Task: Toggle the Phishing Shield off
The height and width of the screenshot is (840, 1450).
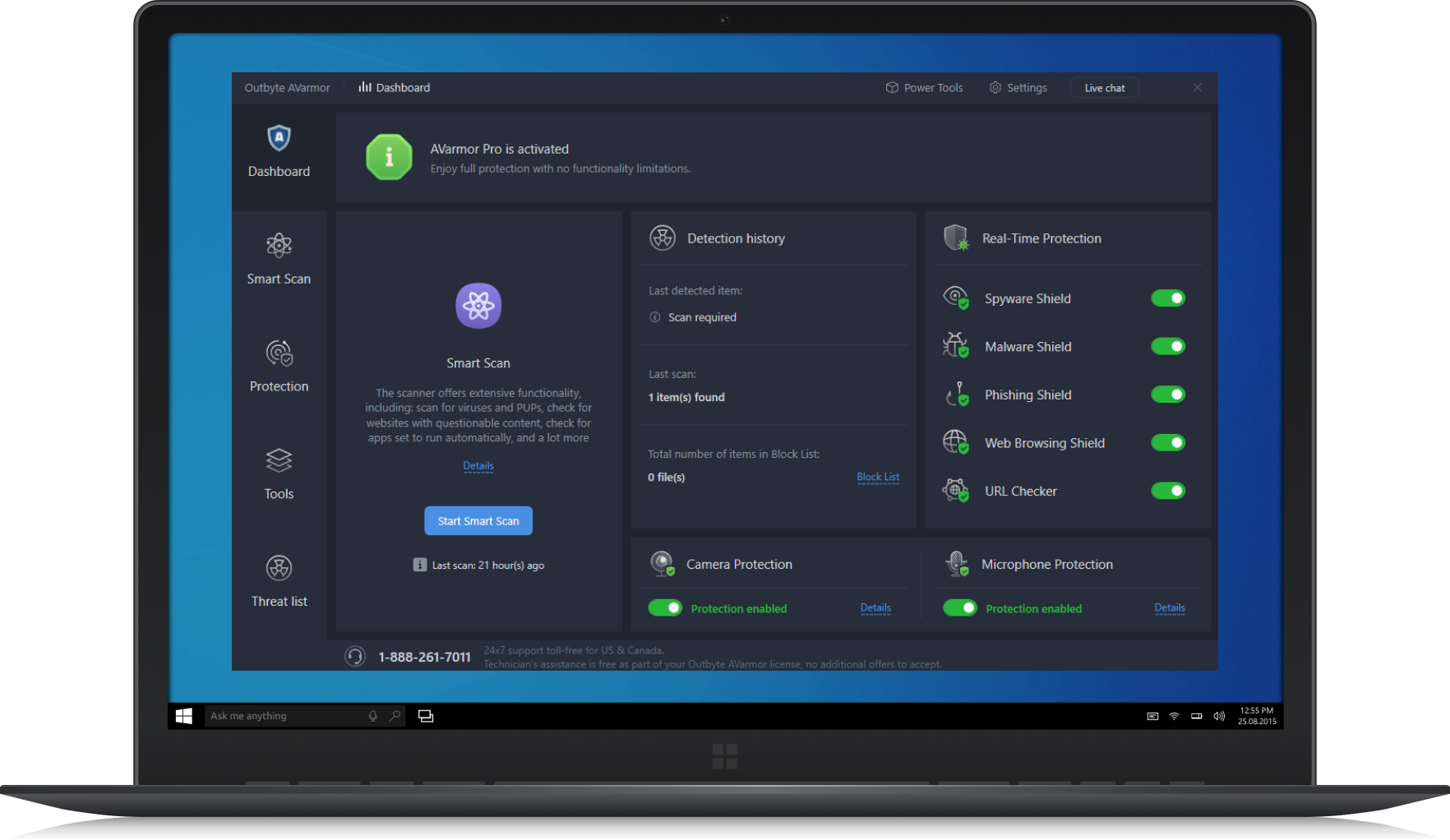Action: click(x=1167, y=395)
